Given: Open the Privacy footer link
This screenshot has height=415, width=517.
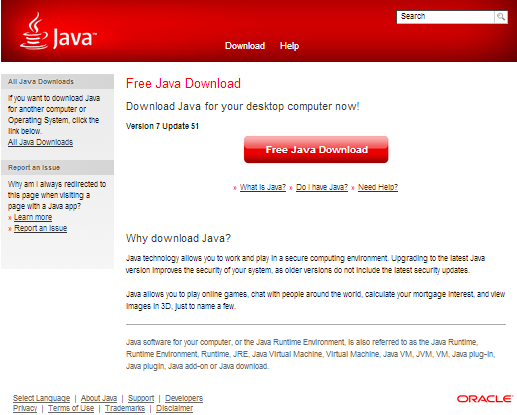Looking at the screenshot, I should [25, 408].
